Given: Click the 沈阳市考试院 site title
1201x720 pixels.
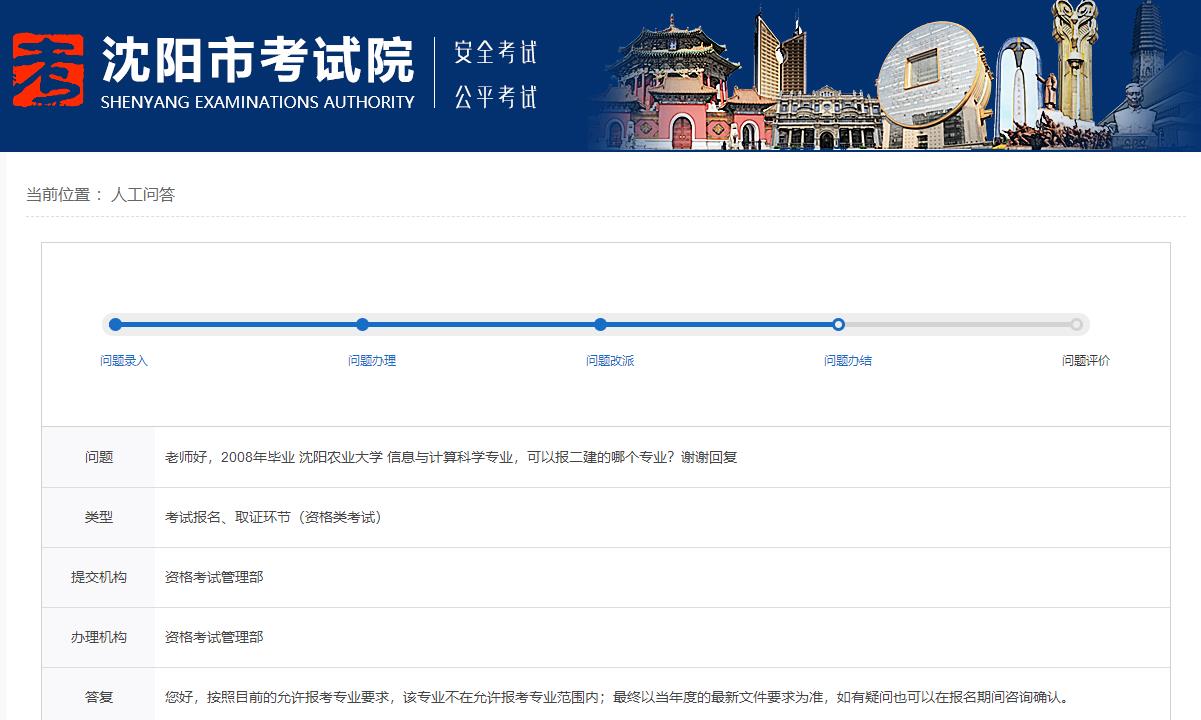Looking at the screenshot, I should pos(255,62).
